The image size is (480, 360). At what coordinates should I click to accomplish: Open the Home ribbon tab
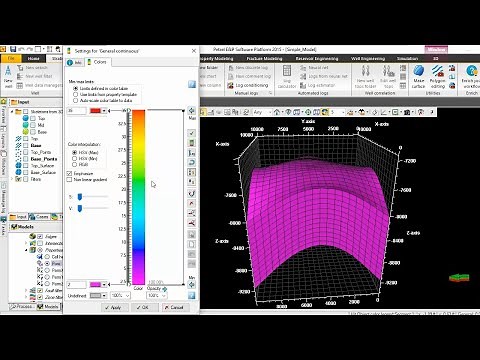tap(33, 58)
